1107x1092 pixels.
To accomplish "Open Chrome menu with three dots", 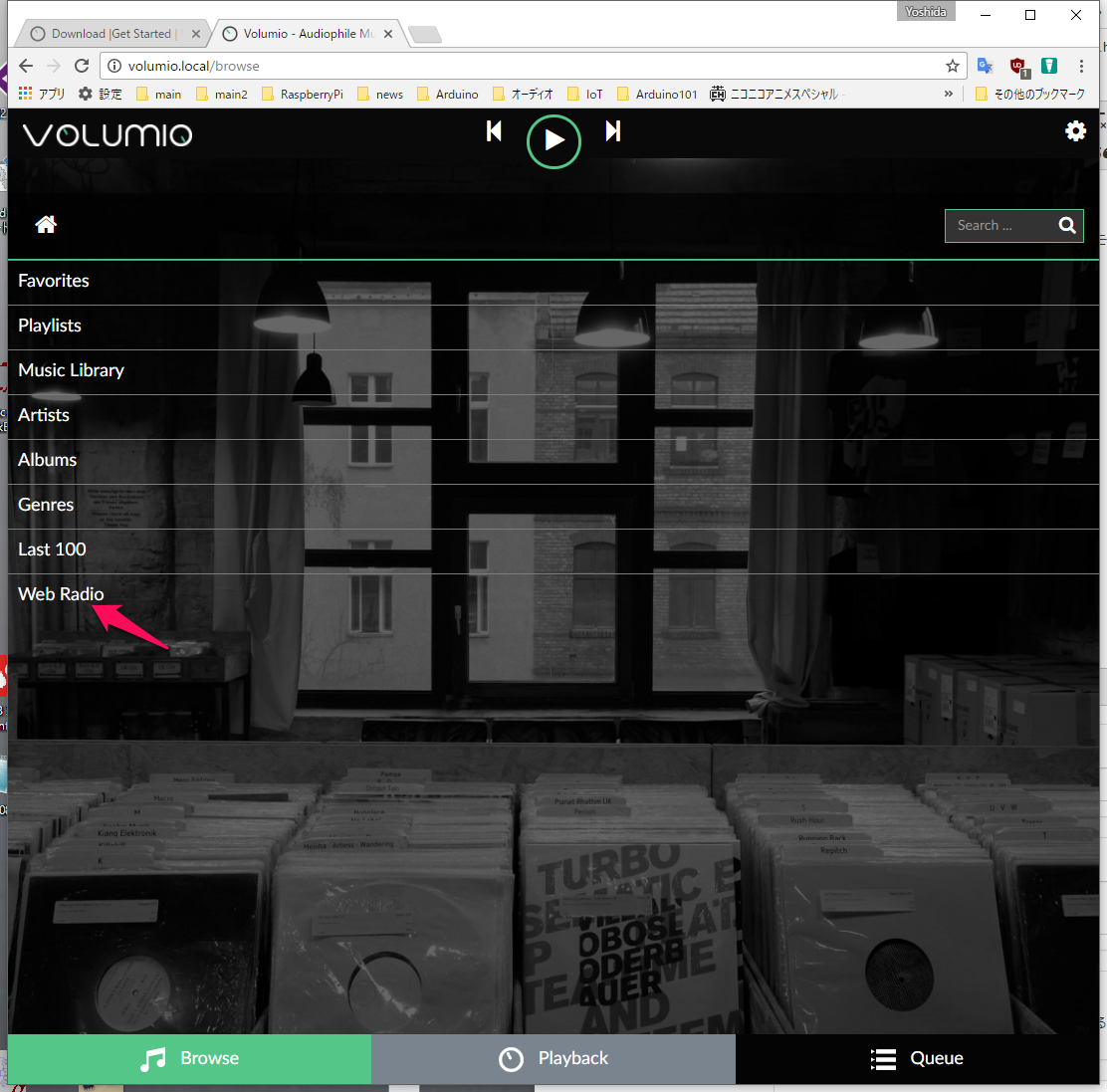I will coord(1081,66).
